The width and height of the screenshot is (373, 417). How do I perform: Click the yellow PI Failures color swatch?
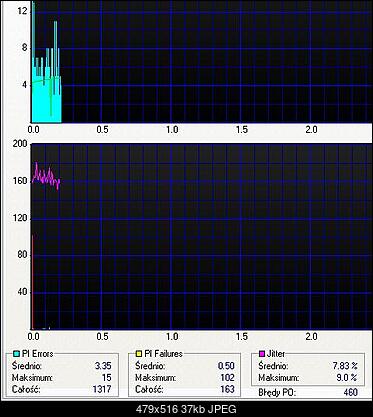tap(139, 354)
